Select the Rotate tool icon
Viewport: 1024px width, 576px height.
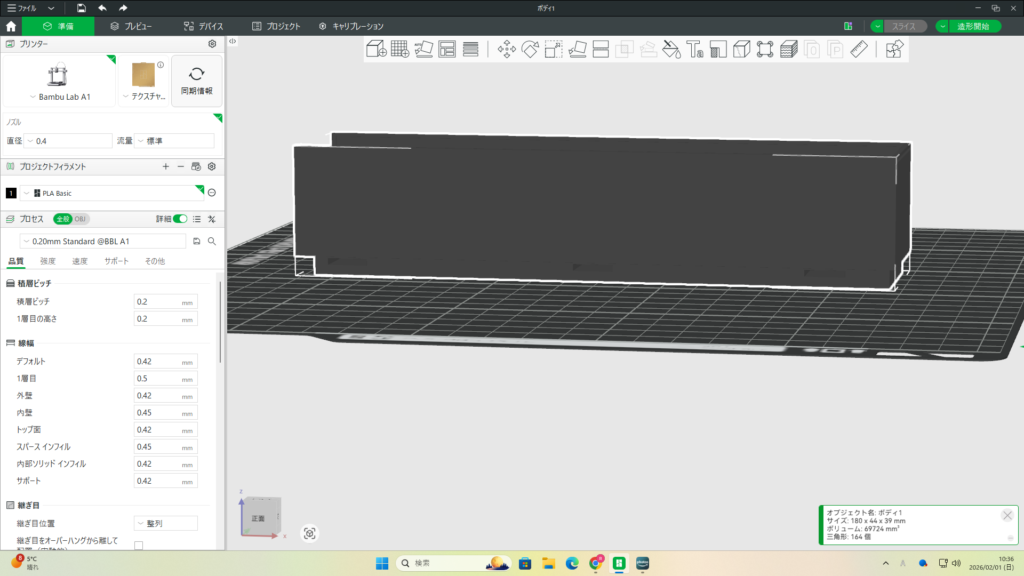click(530, 49)
